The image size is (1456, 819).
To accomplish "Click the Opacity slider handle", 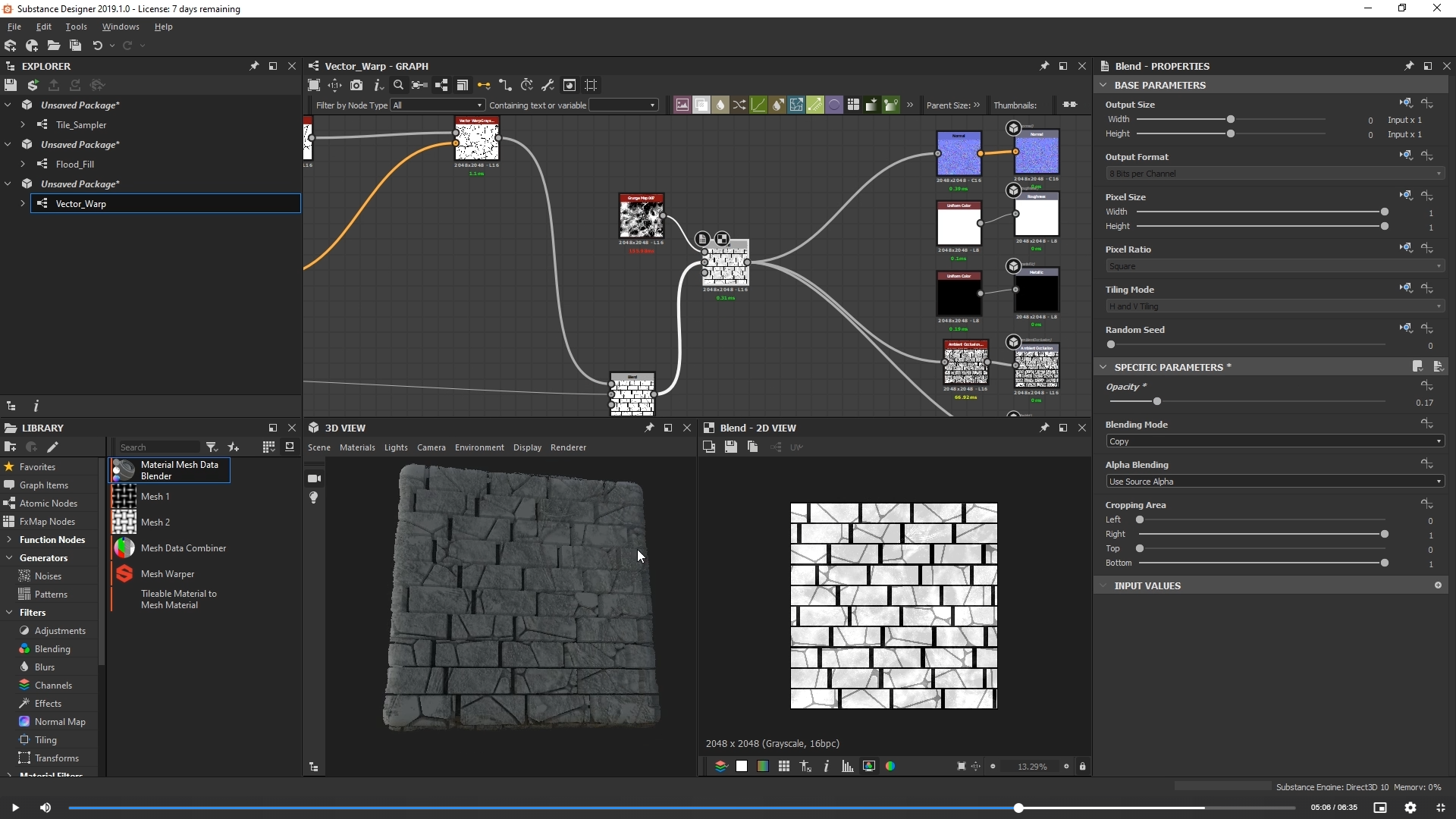I will pos(1156,401).
